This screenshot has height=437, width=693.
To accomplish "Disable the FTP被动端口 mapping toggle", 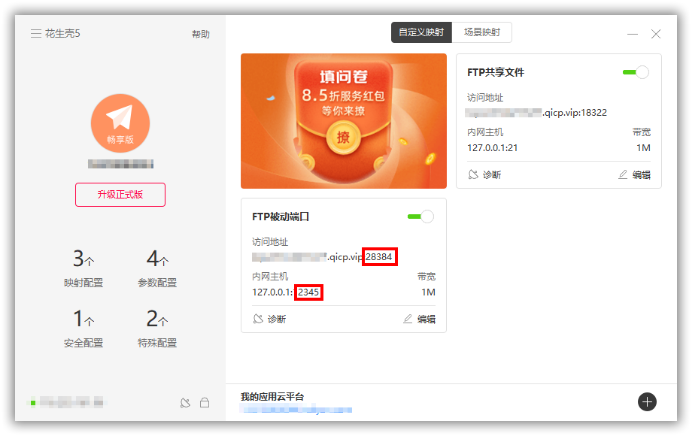I will (420, 216).
